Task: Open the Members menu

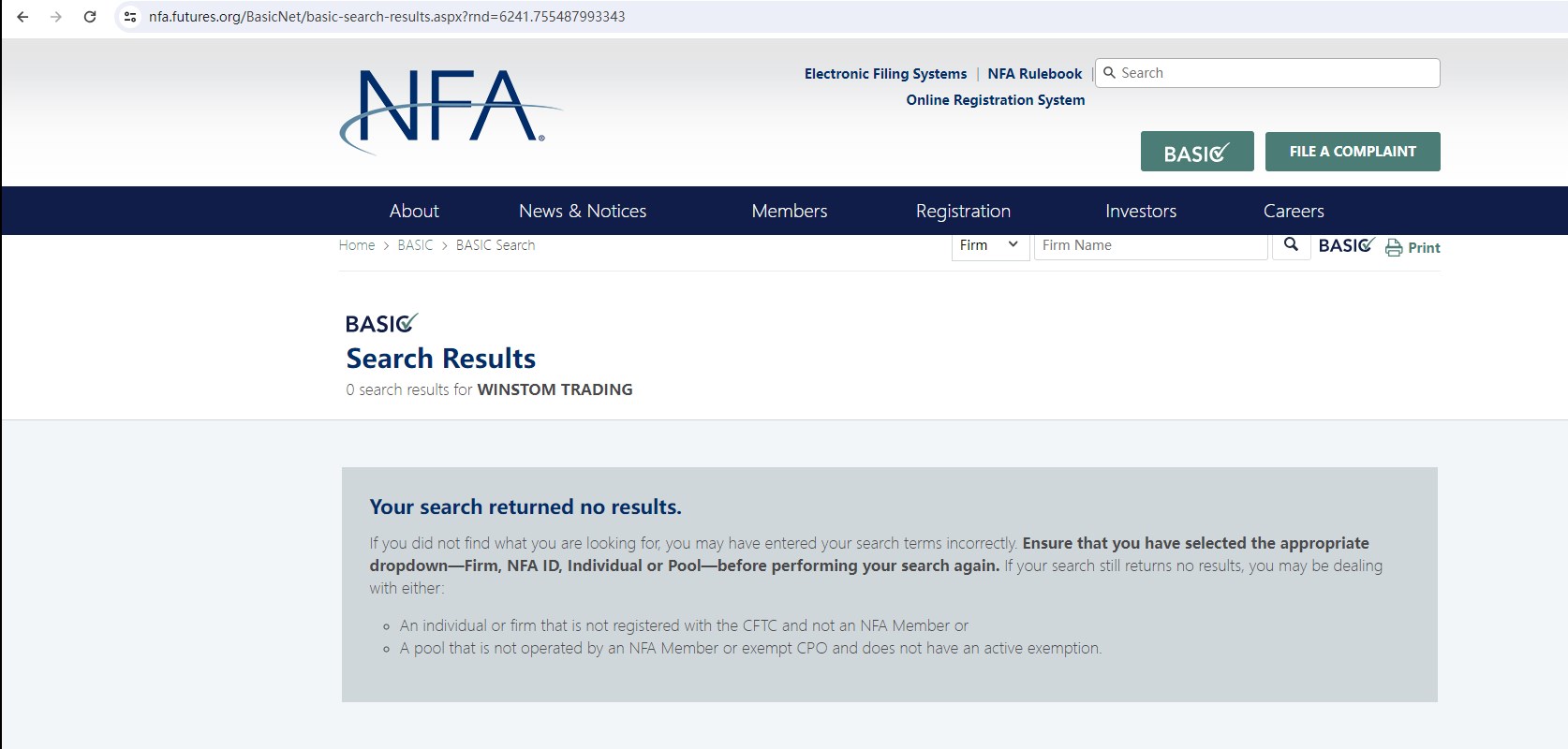Action: click(x=790, y=211)
